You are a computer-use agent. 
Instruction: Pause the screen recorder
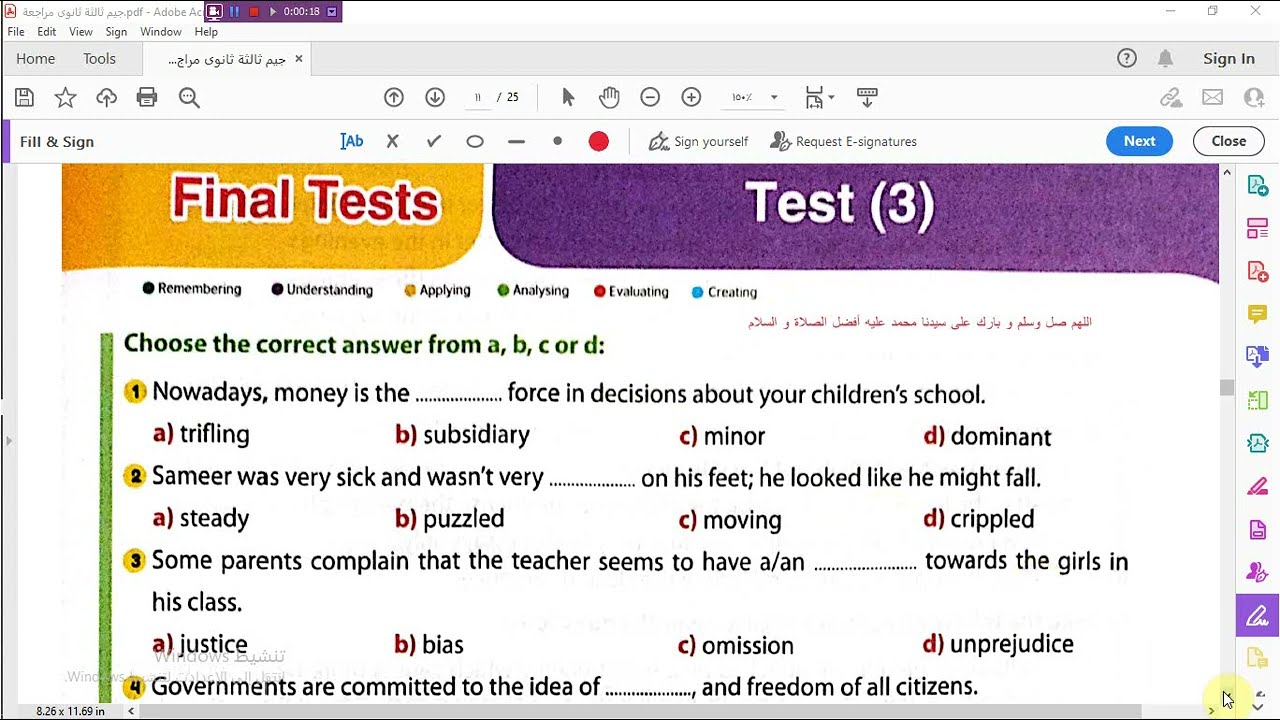pos(234,12)
